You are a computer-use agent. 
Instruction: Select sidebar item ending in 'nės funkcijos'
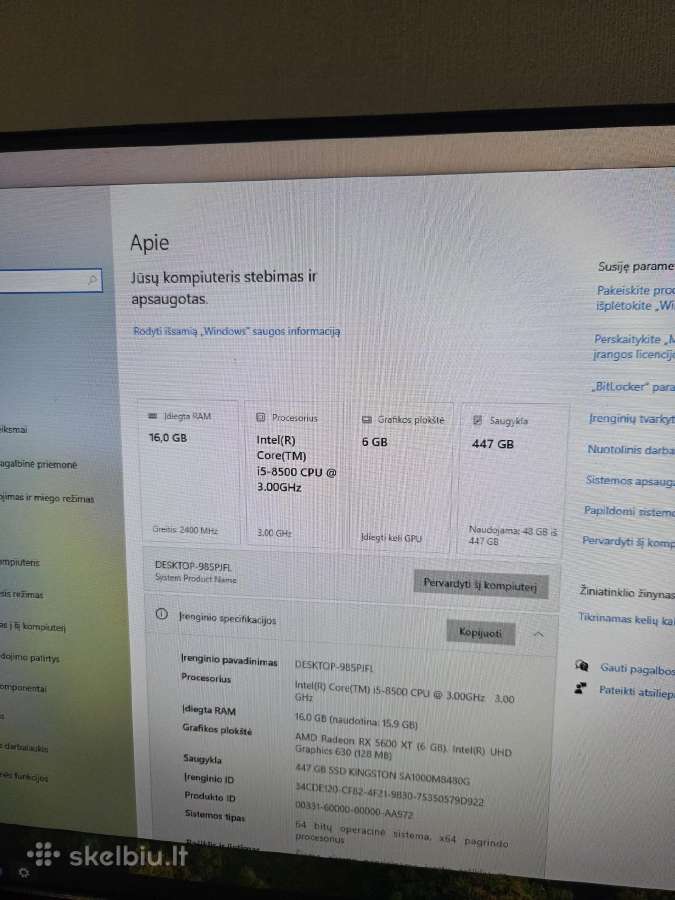24,777
